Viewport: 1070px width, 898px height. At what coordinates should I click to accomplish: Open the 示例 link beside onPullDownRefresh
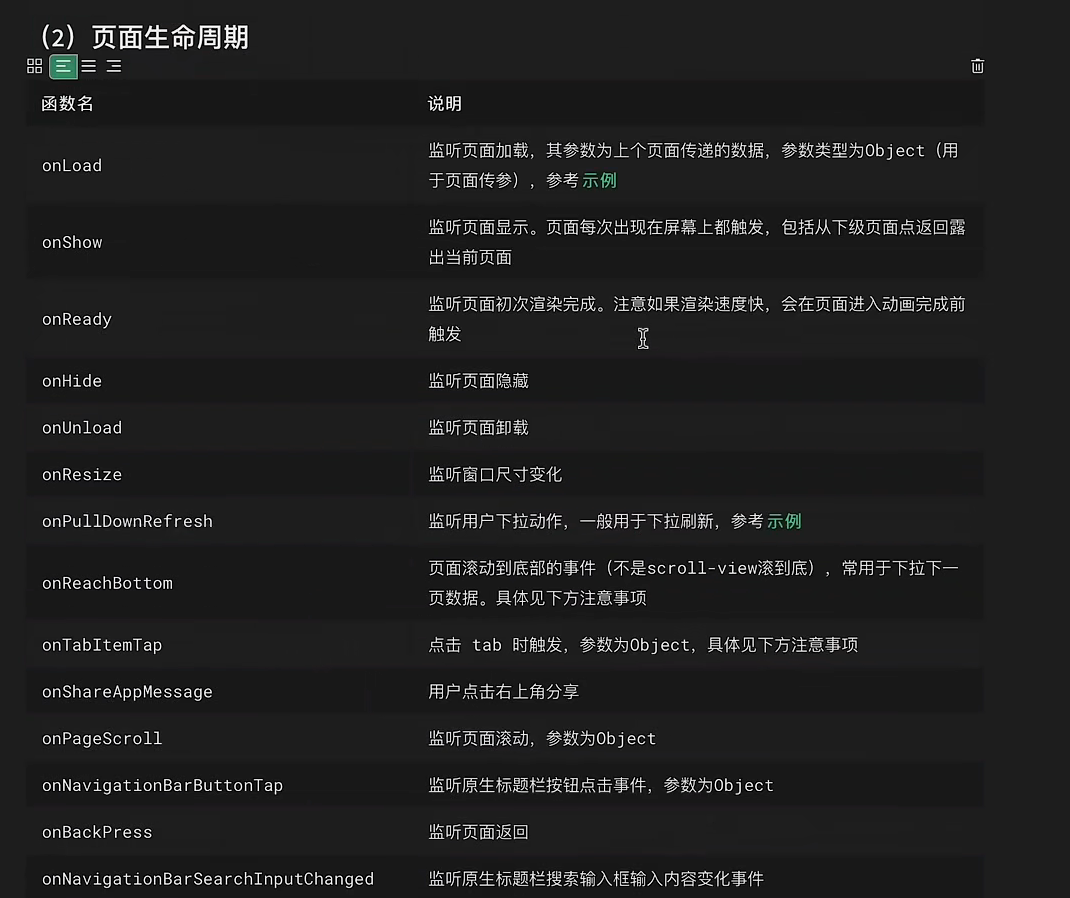coord(783,521)
